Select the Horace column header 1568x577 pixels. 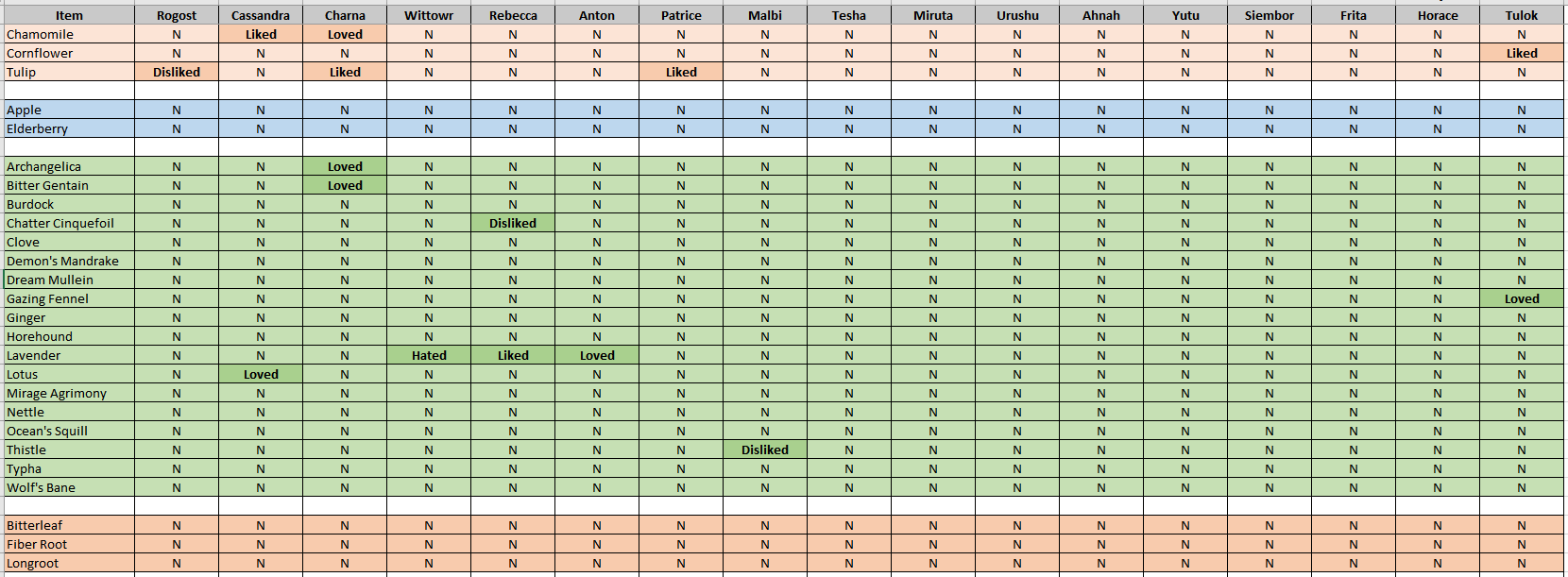(1438, 15)
